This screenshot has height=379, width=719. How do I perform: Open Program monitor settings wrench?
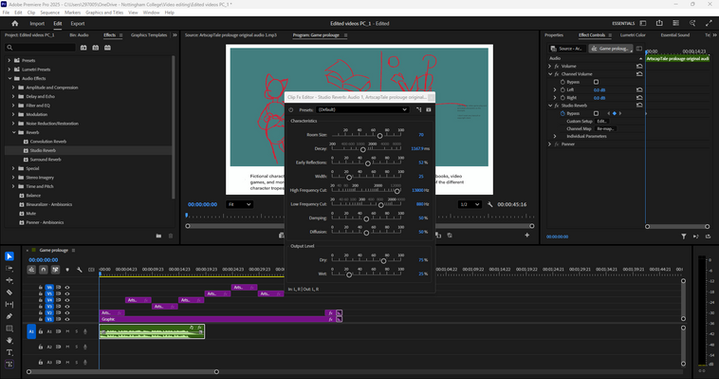[x=490, y=204]
